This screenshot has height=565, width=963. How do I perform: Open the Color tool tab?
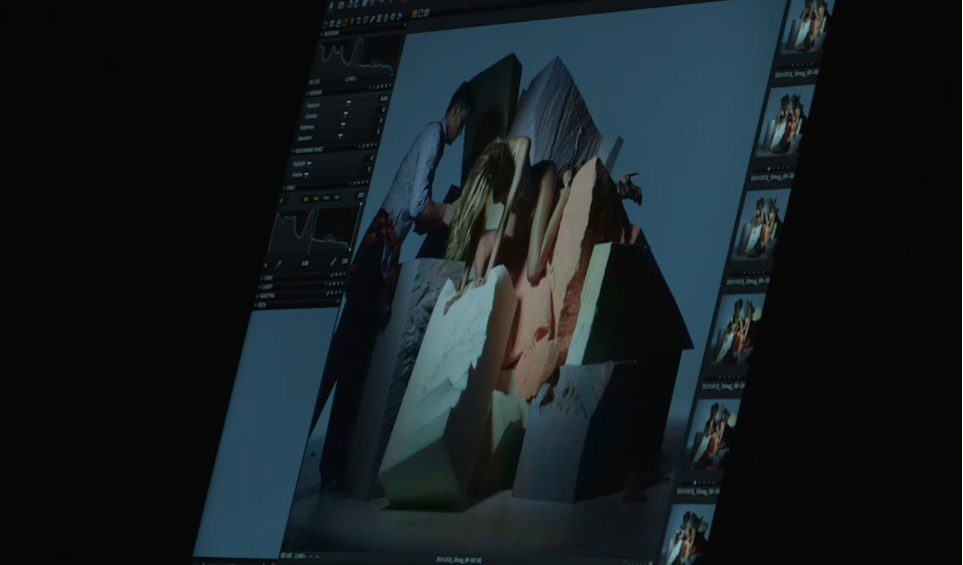pyautogui.click(x=338, y=23)
